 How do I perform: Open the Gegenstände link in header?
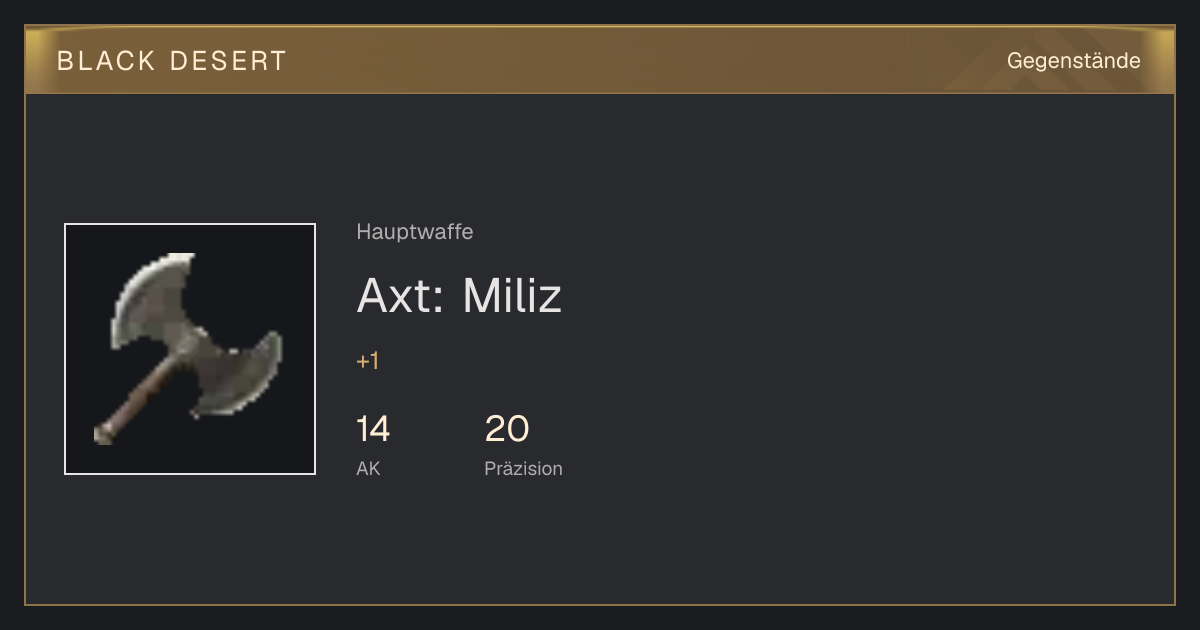[x=1073, y=61]
